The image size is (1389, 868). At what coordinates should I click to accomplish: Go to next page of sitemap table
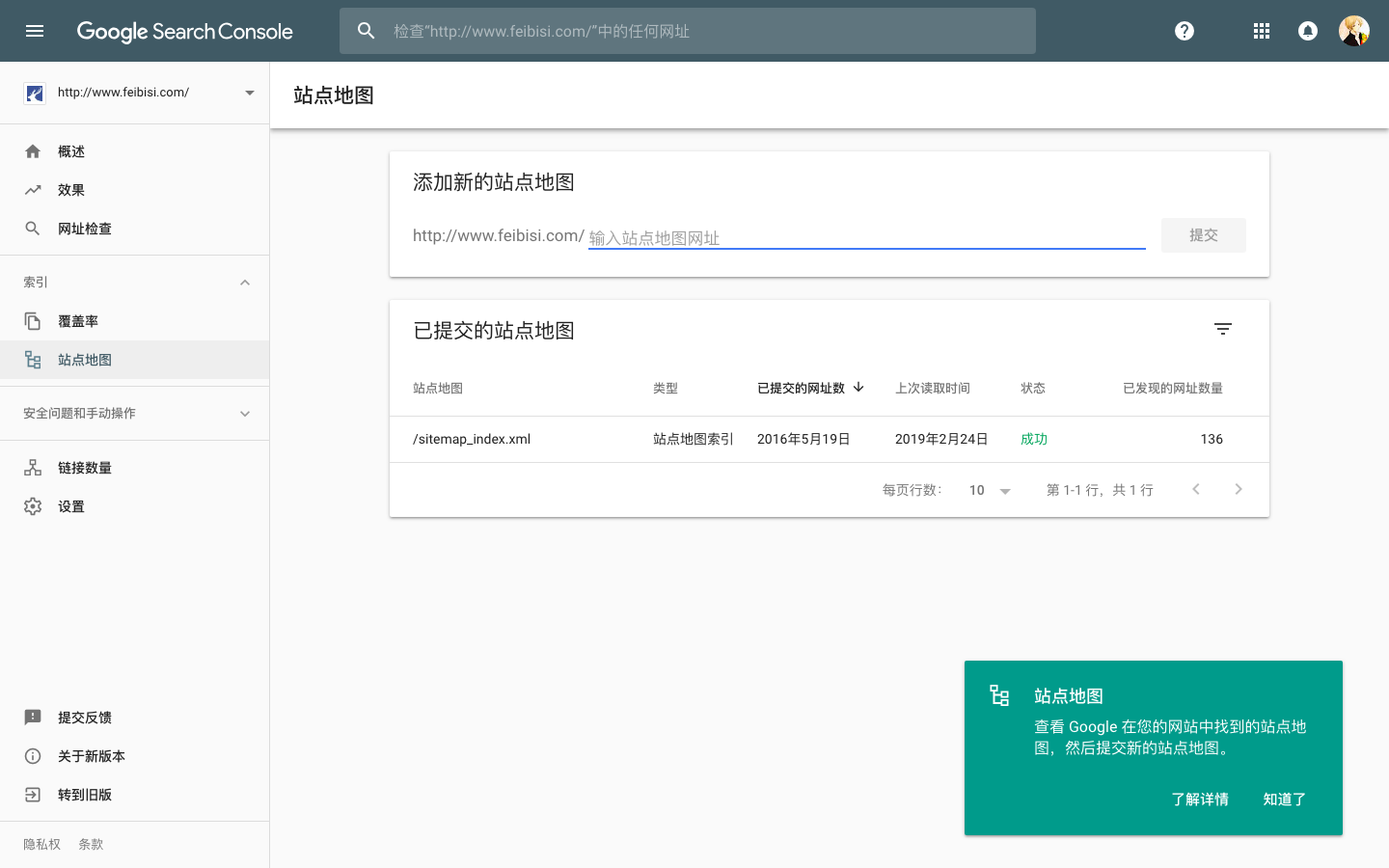click(x=1239, y=489)
